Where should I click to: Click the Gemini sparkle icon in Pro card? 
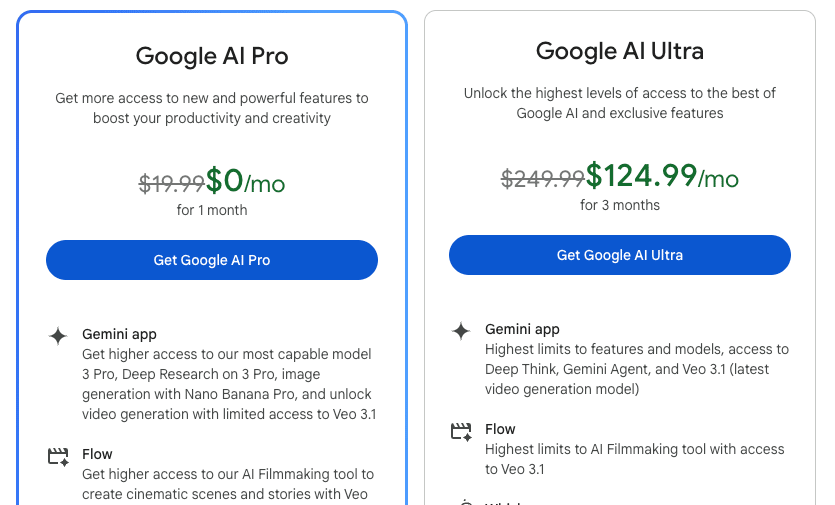pos(58,336)
